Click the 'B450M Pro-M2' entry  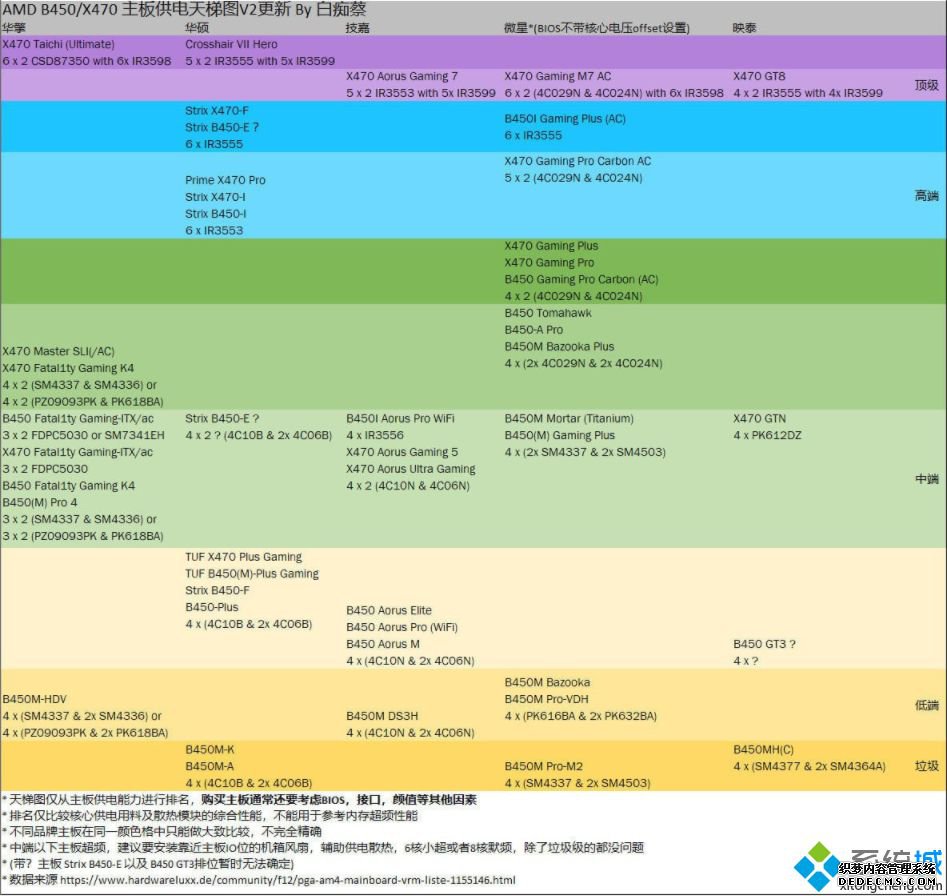544,766
